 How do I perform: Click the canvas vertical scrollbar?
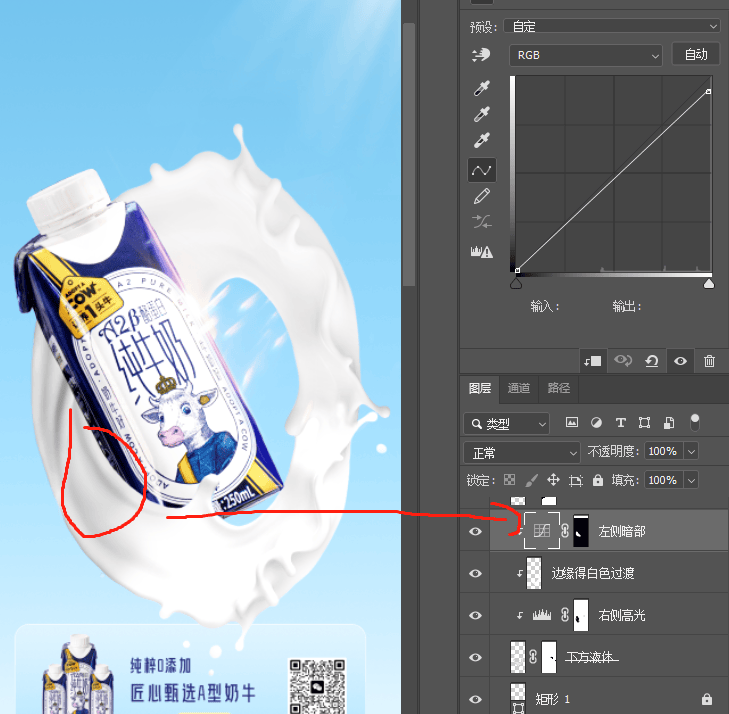click(x=409, y=154)
